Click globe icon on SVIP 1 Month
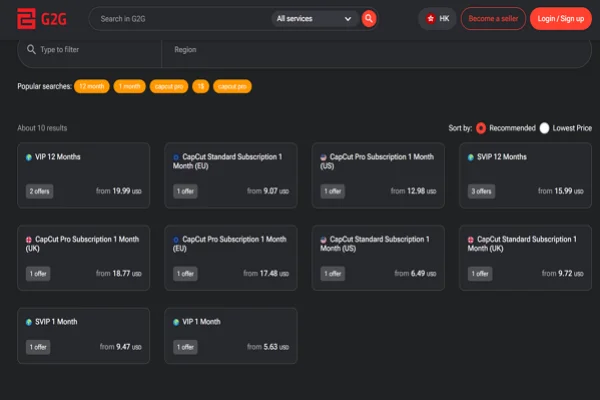Screen dimensions: 600x400 point(29,322)
